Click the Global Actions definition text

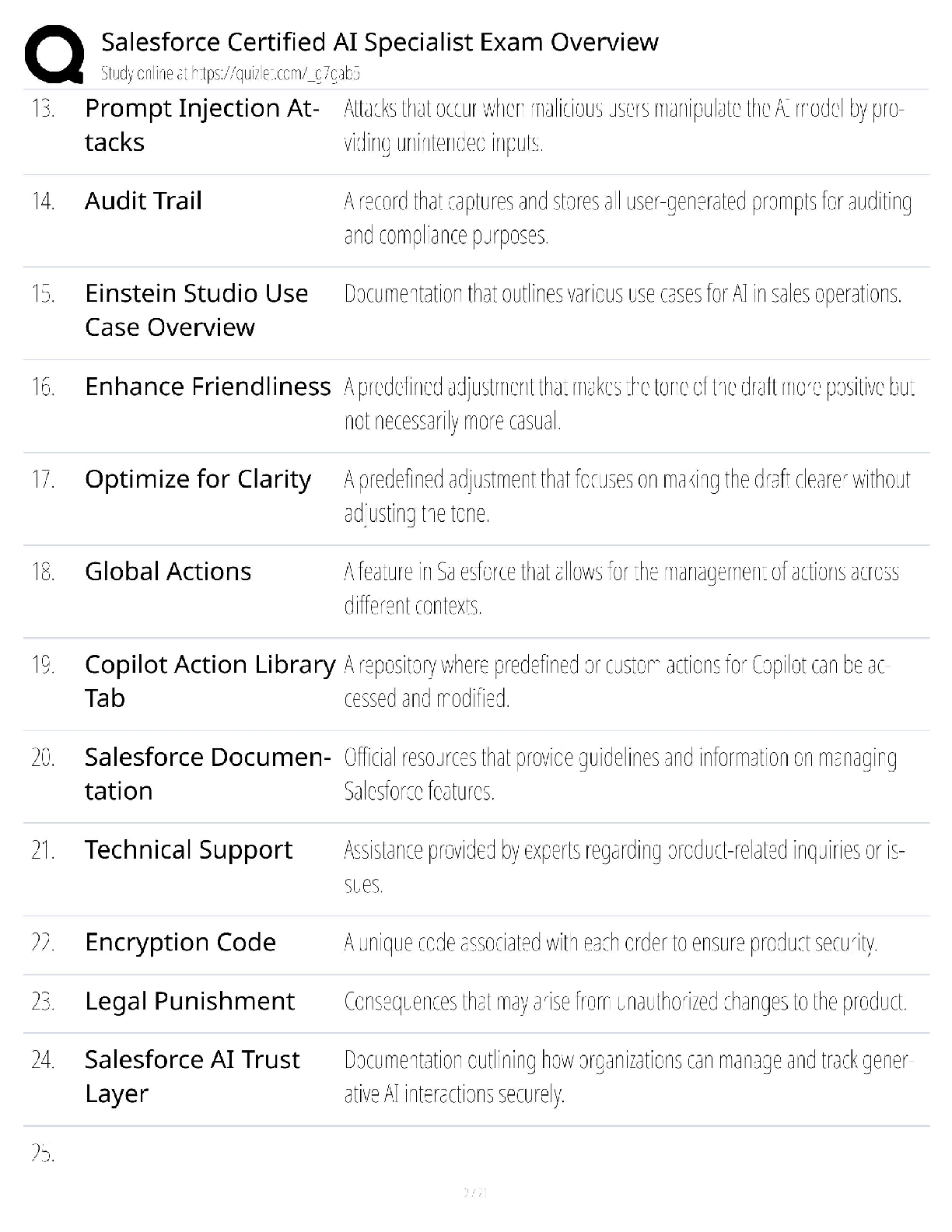point(621,589)
